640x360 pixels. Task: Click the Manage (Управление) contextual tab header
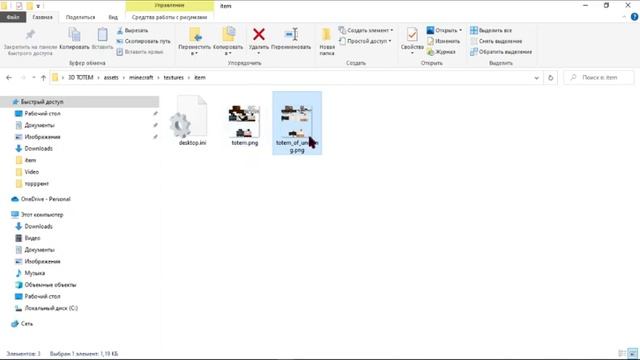[169, 6]
